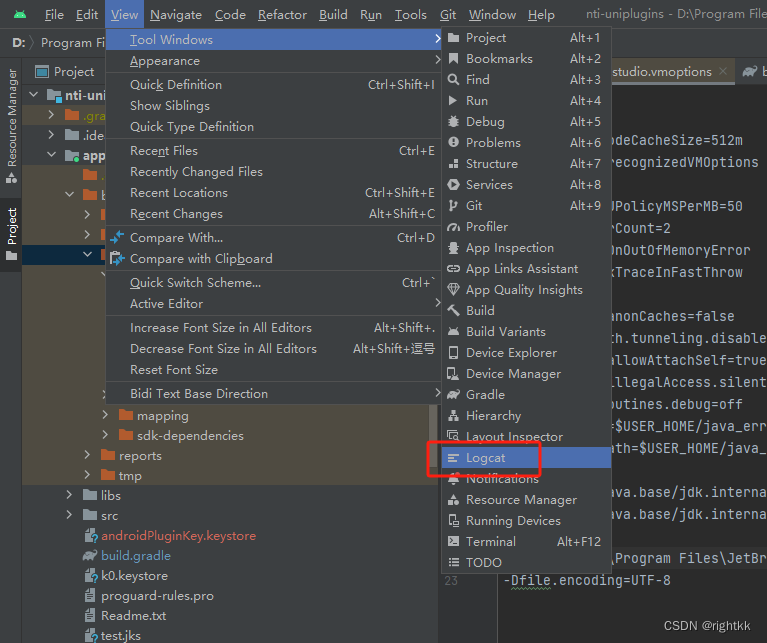Choose Recent Files menu entry
Screen dimensions: 767x643
(273, 151)
